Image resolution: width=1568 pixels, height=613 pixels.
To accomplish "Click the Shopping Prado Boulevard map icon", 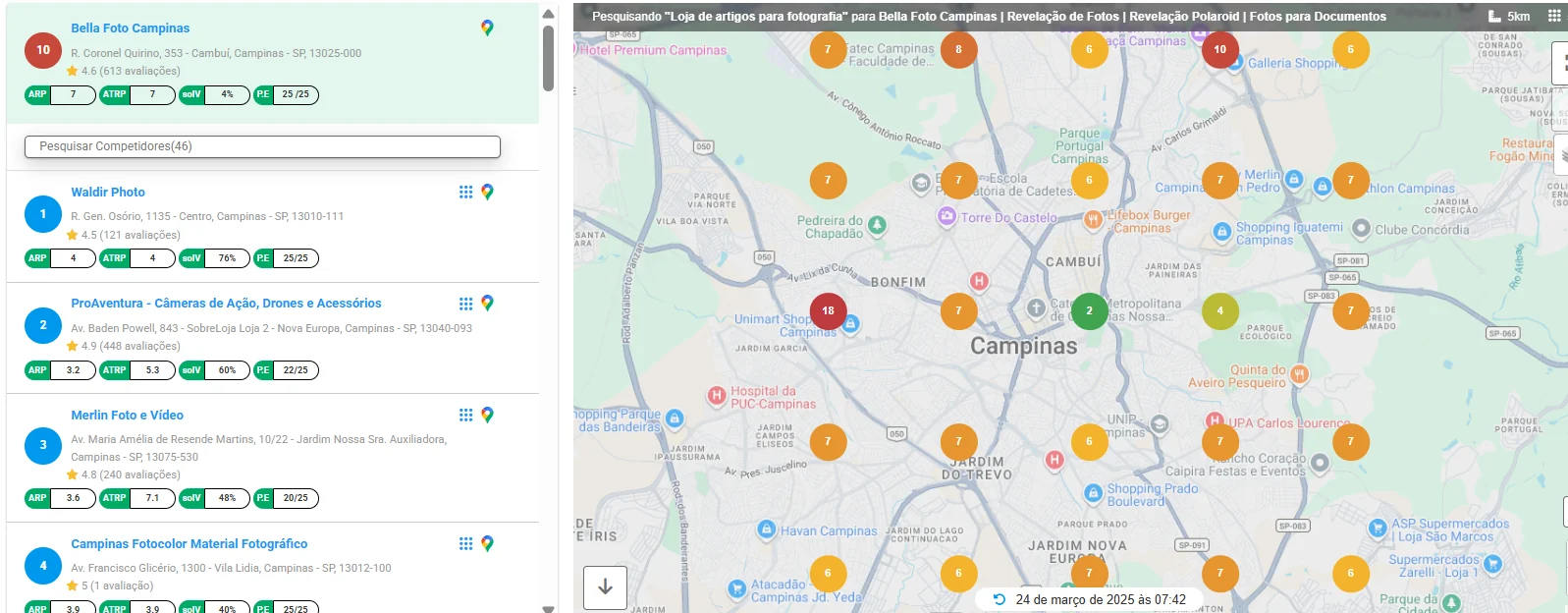I will (1093, 493).
